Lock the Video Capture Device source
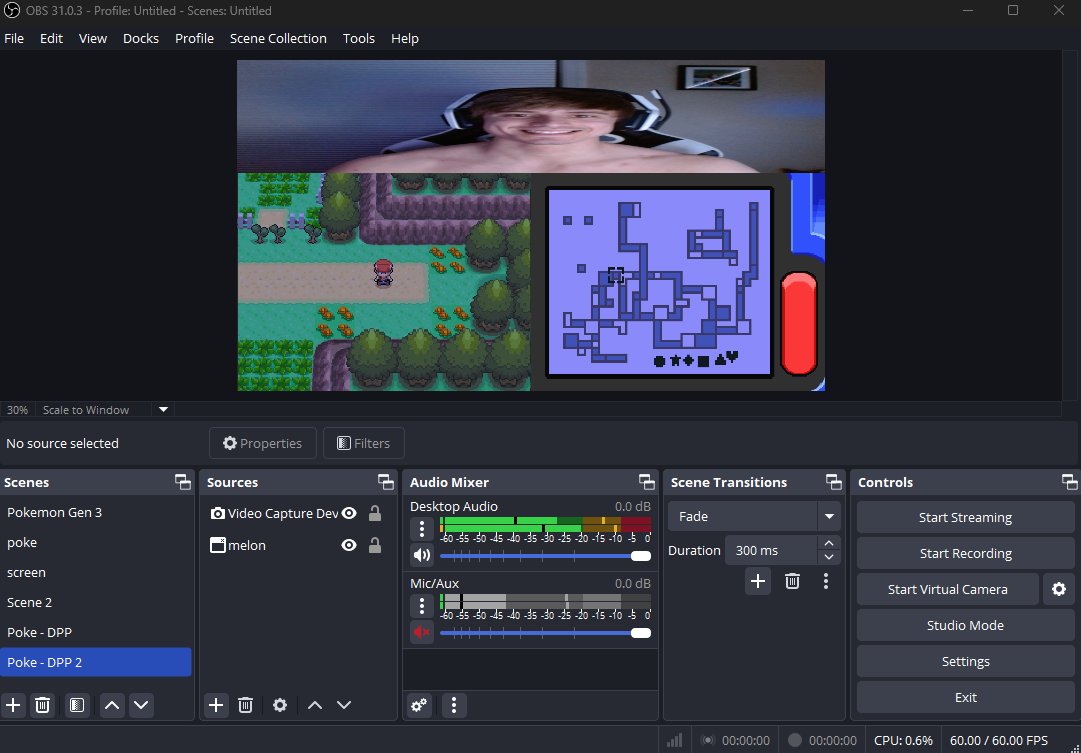The width and height of the screenshot is (1081, 753). pyautogui.click(x=374, y=513)
